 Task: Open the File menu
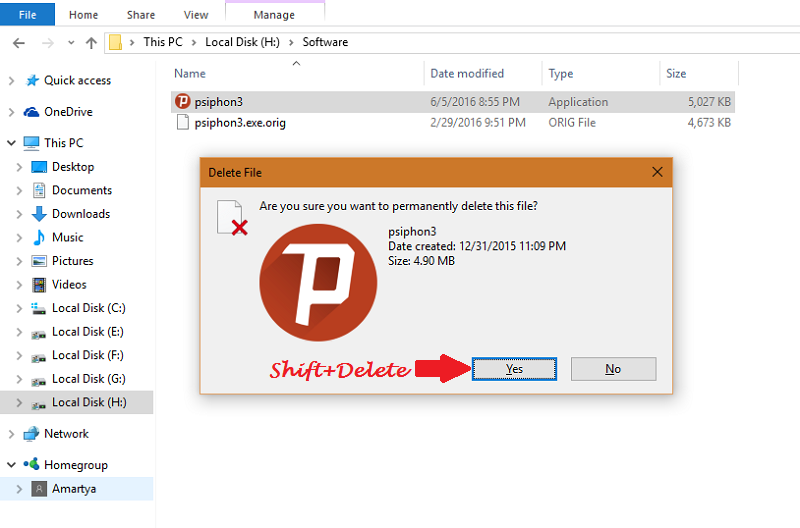[x=28, y=15]
